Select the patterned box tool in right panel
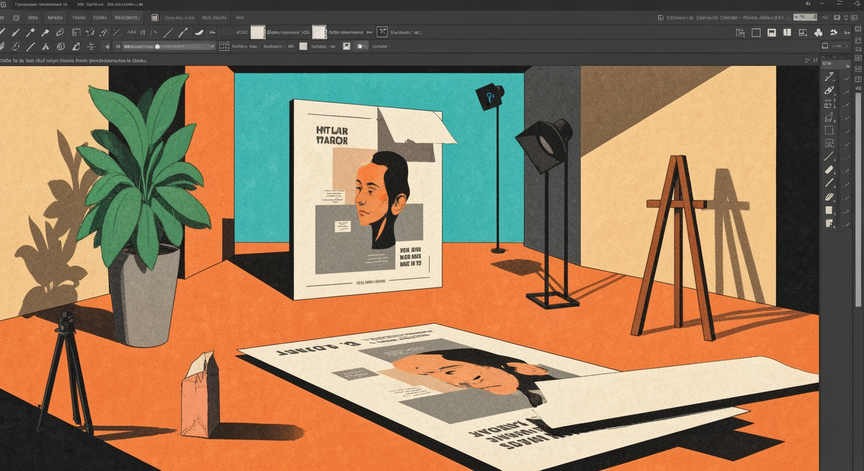 coord(829,143)
